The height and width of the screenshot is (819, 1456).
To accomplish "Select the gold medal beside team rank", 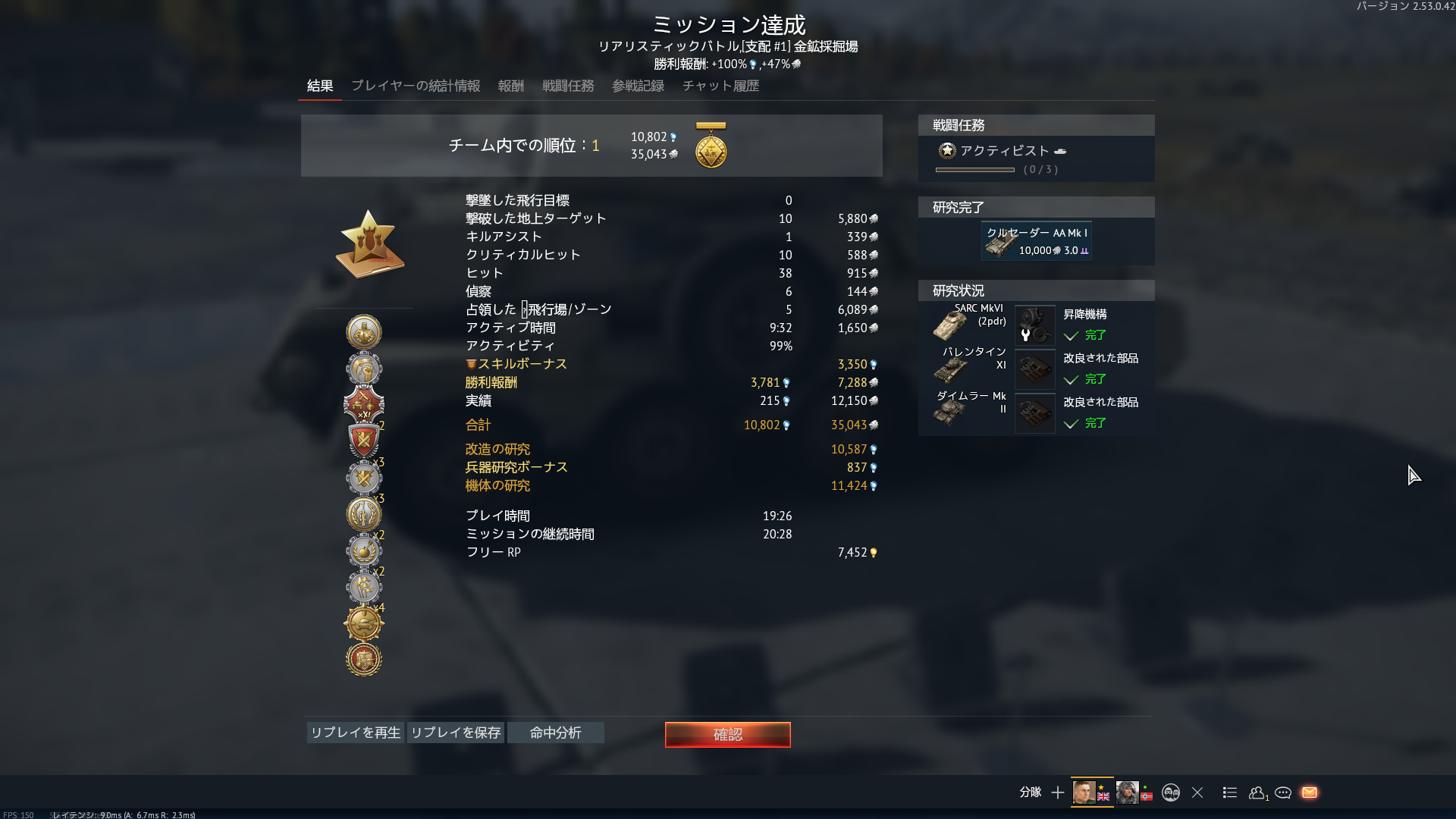I will tap(711, 146).
